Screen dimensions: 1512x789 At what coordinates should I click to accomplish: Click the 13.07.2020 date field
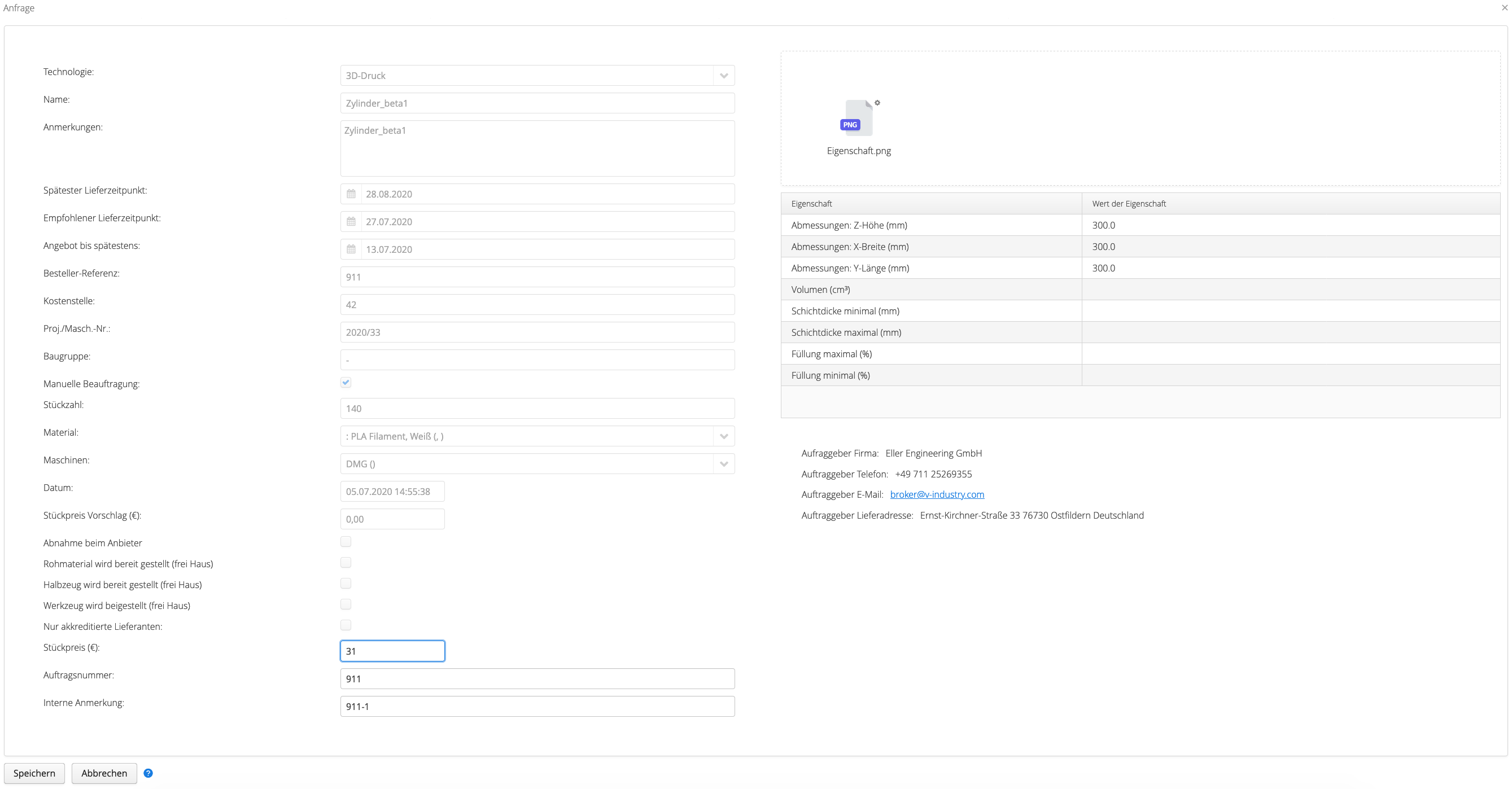click(548, 249)
